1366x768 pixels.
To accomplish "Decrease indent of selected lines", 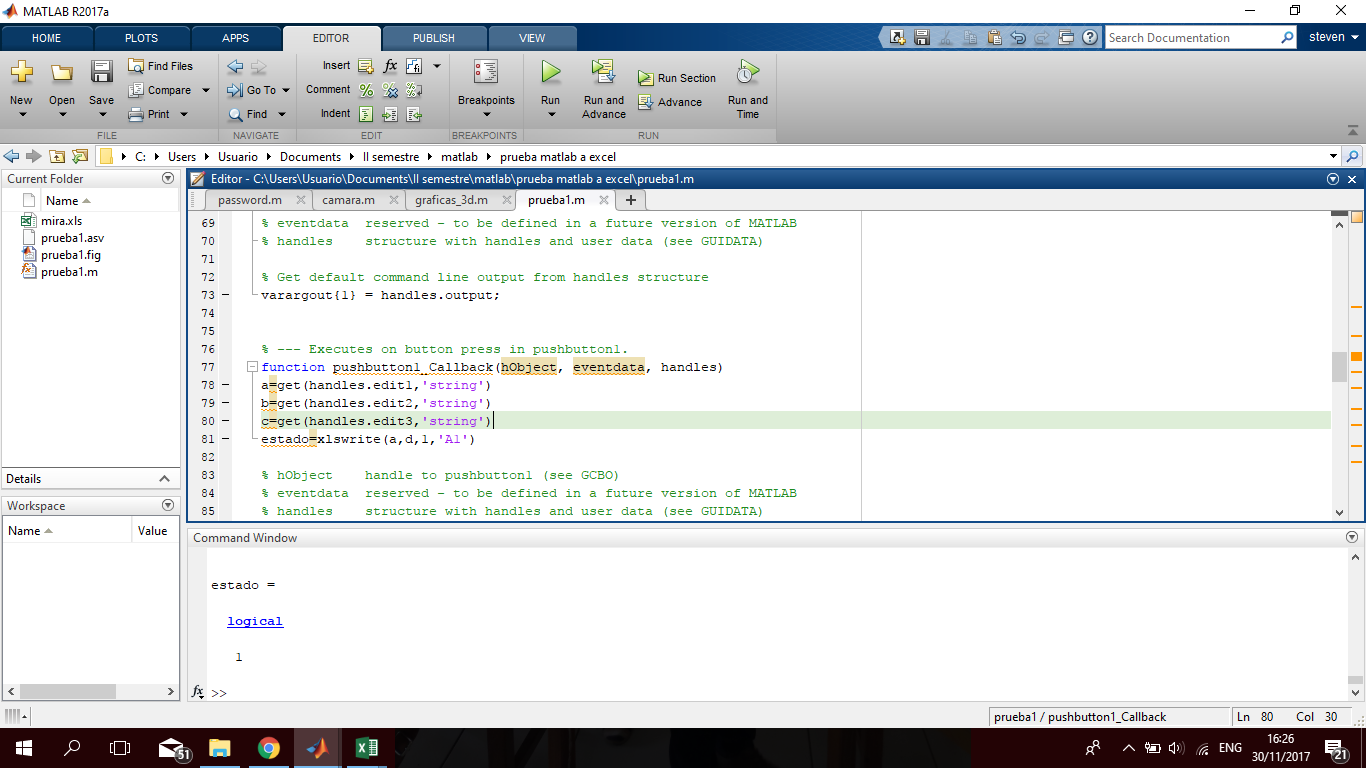I will pyautogui.click(x=414, y=114).
